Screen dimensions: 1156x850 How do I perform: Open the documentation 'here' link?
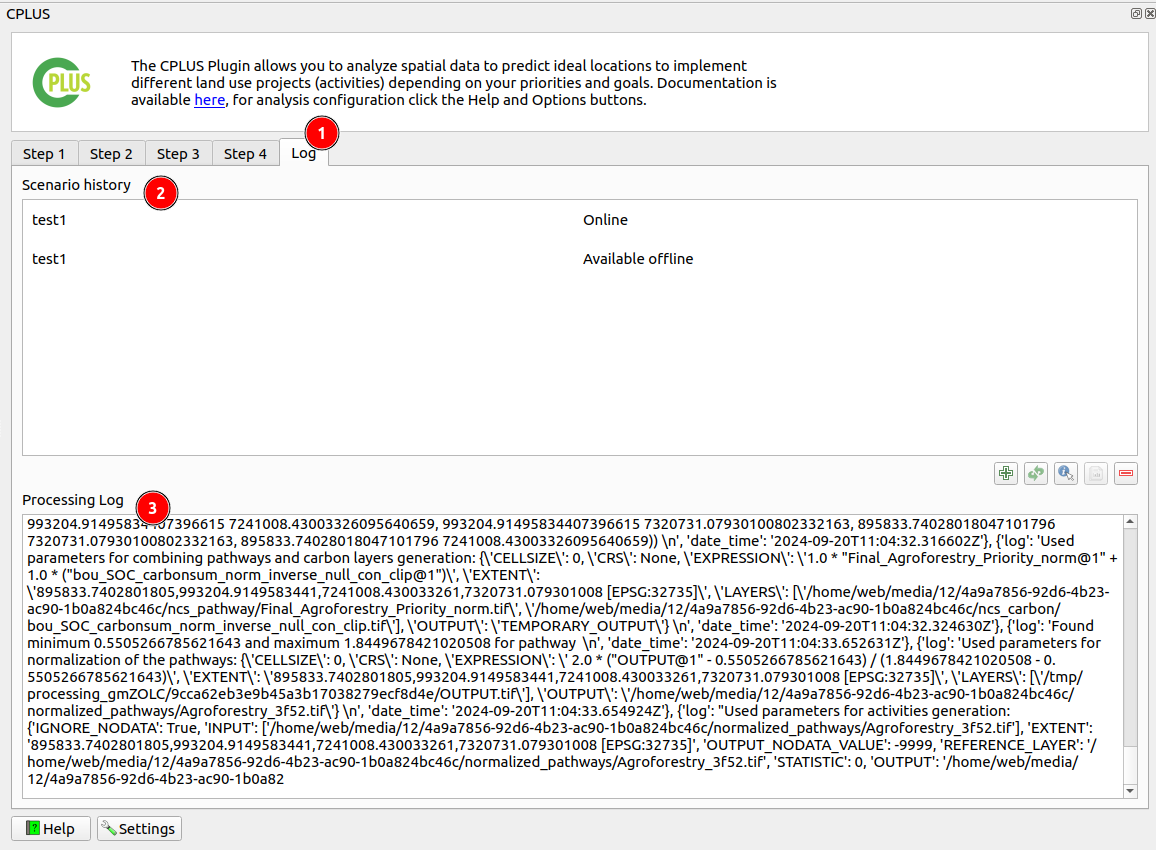pyautogui.click(x=209, y=100)
